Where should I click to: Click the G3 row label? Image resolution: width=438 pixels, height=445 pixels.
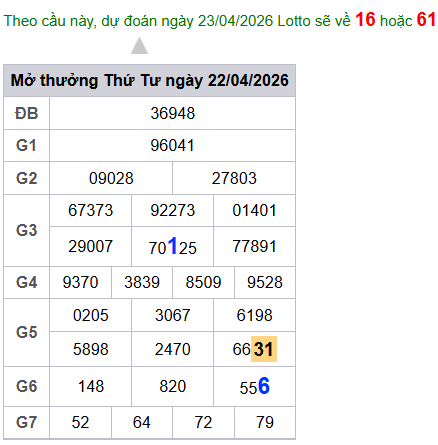(x=26, y=230)
